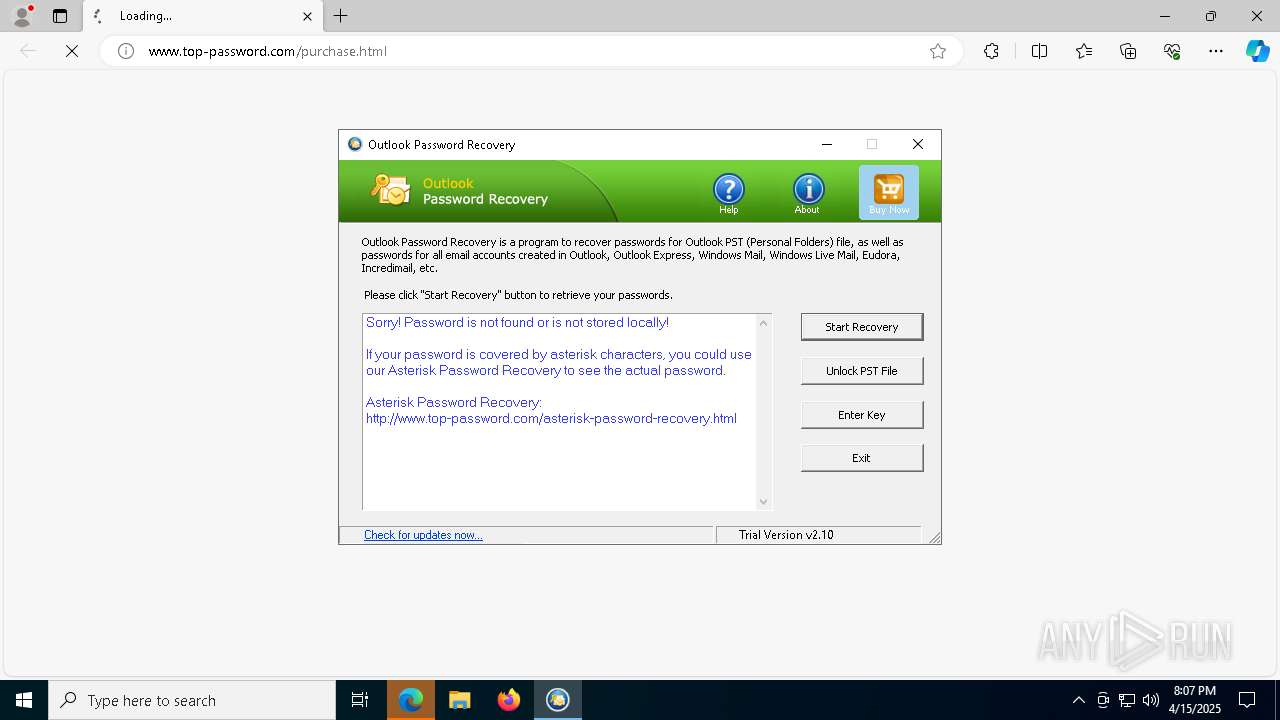Open browser Collections icon

point(1128,51)
